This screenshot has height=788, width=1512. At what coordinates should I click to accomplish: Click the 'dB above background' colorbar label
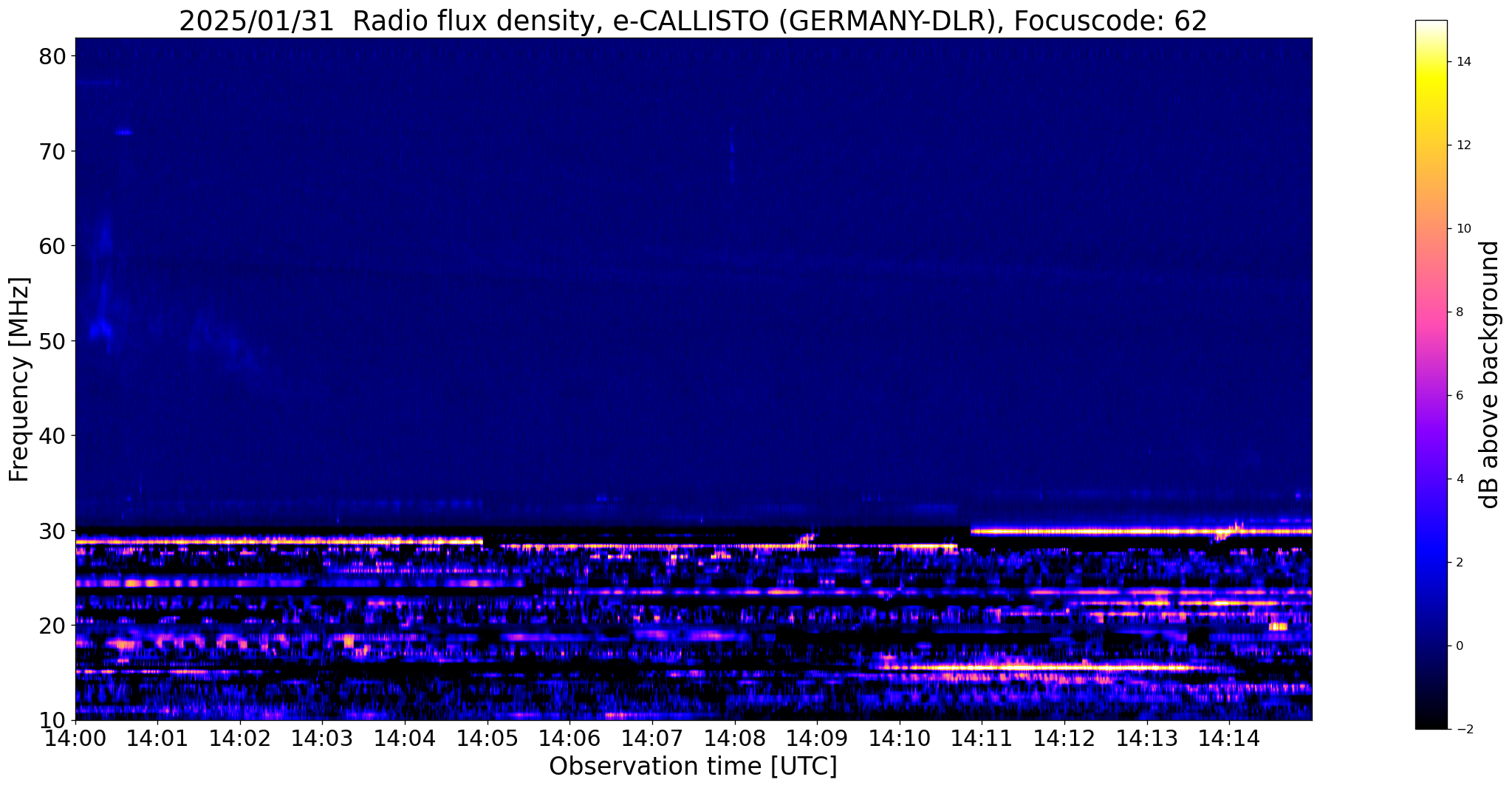1490,374
